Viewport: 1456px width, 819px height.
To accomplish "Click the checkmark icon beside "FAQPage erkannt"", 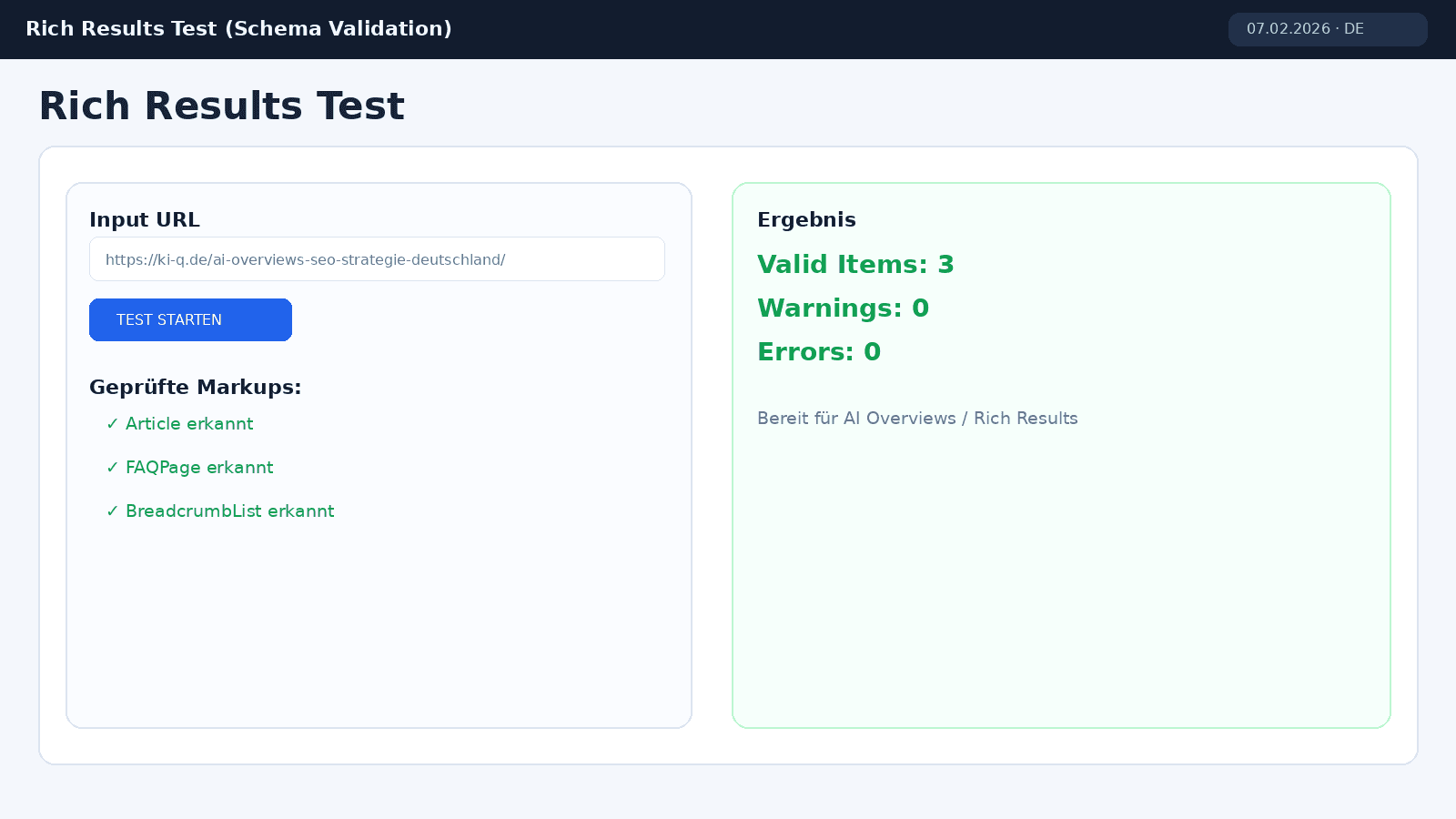I will pyautogui.click(x=113, y=467).
